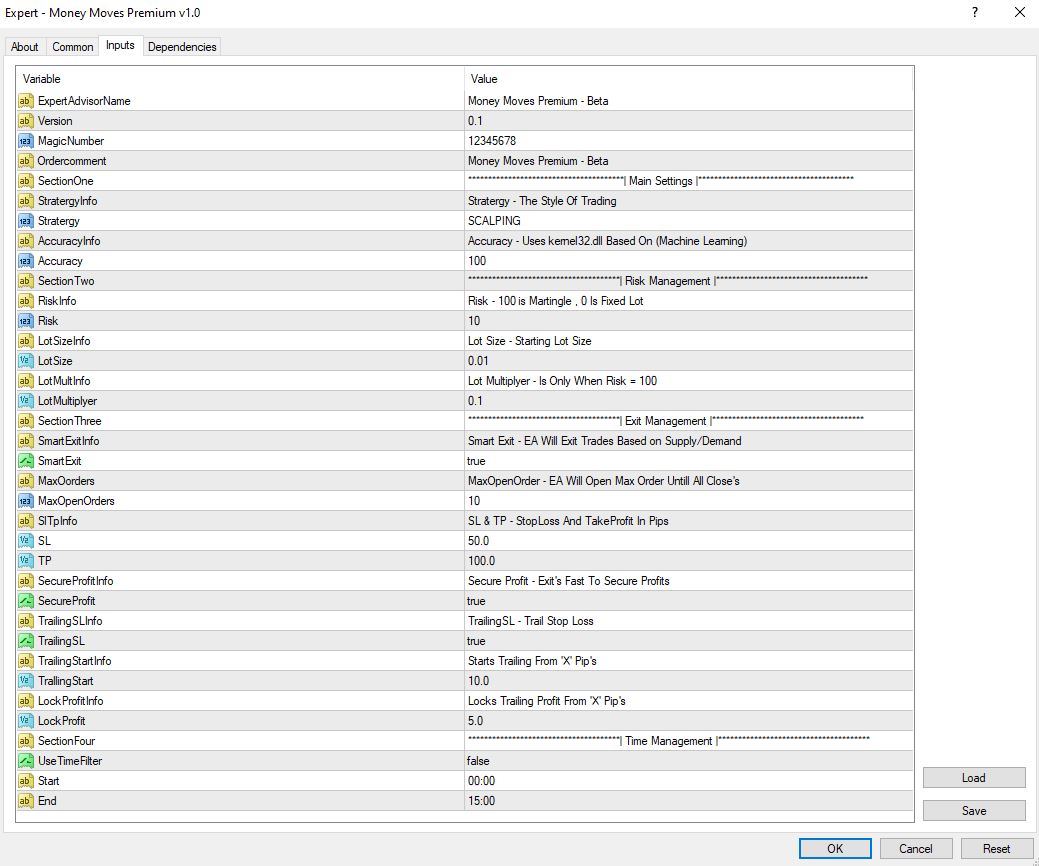Click the double-type icon beside LockProfit
This screenshot has height=866, width=1039.
25,721
